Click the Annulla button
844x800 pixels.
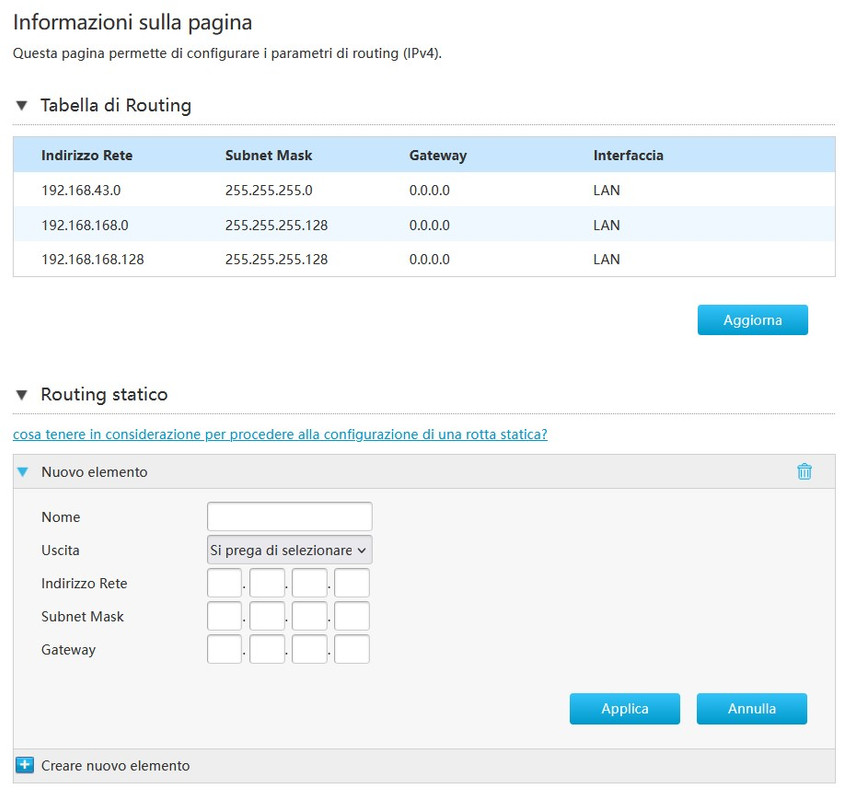tap(752, 708)
